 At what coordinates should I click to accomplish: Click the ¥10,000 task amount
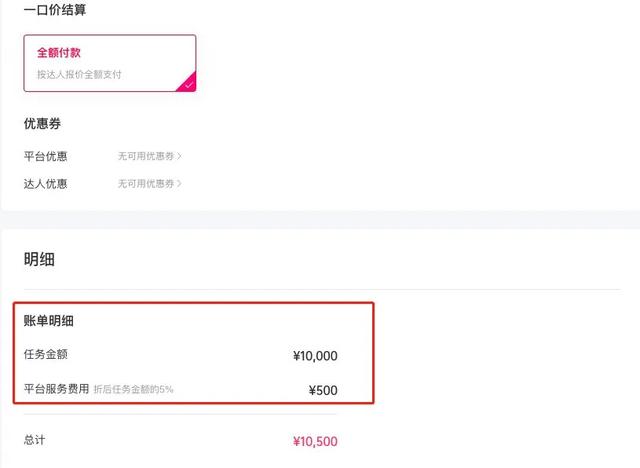315,356
